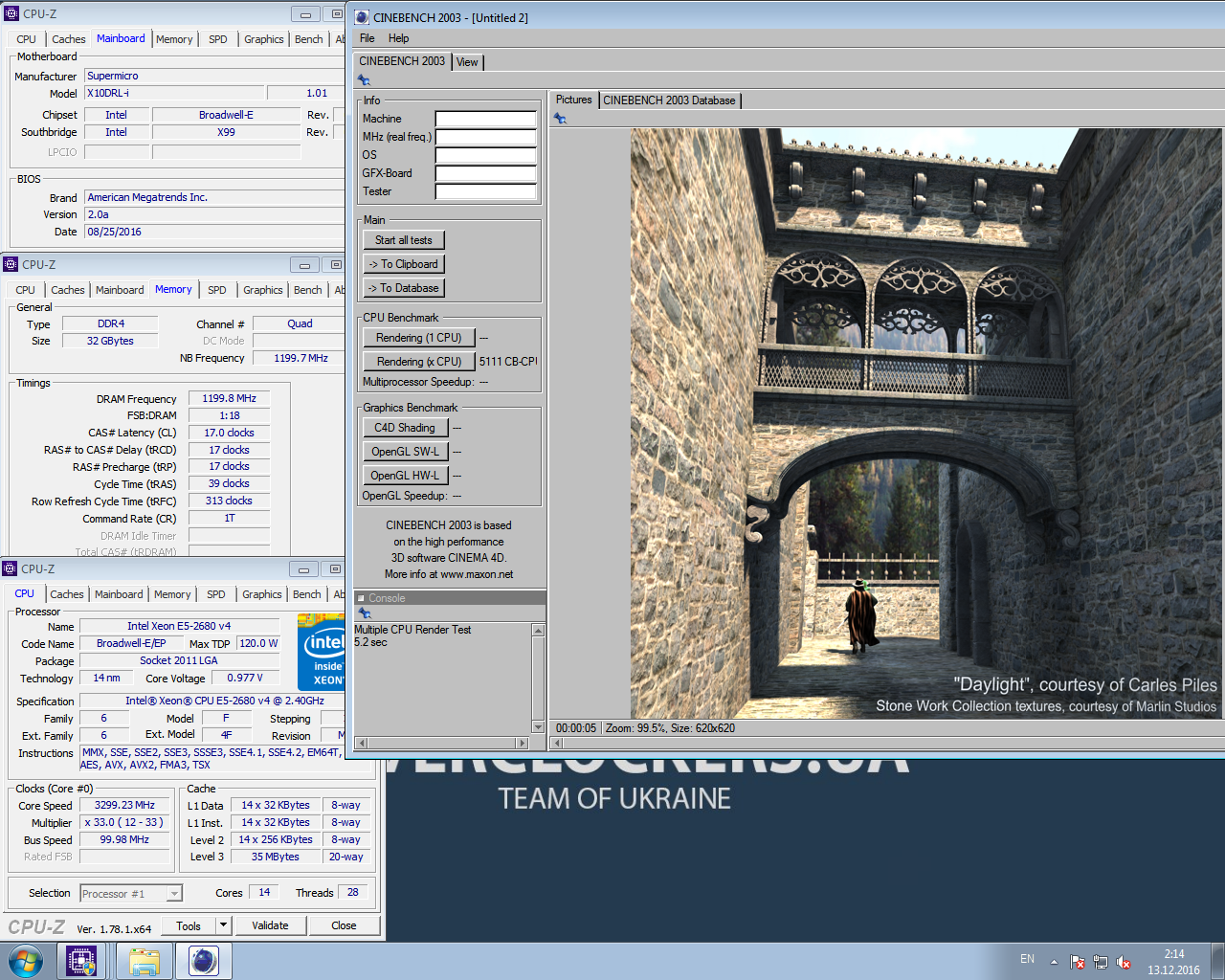The image size is (1225, 980).
Task: Open the Bench tab in the bottom CPU-Z window
Action: click(x=307, y=594)
